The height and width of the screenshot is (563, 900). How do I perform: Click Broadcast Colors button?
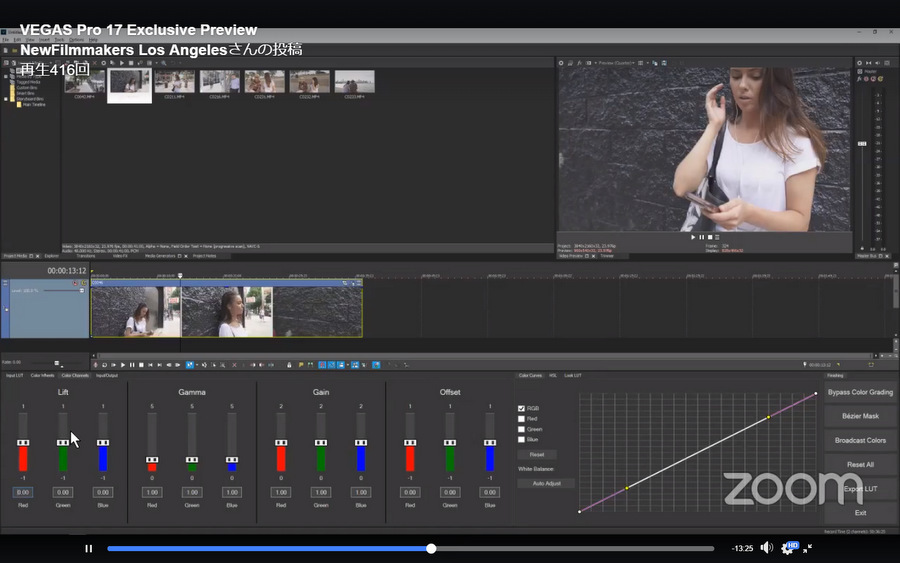coord(860,440)
